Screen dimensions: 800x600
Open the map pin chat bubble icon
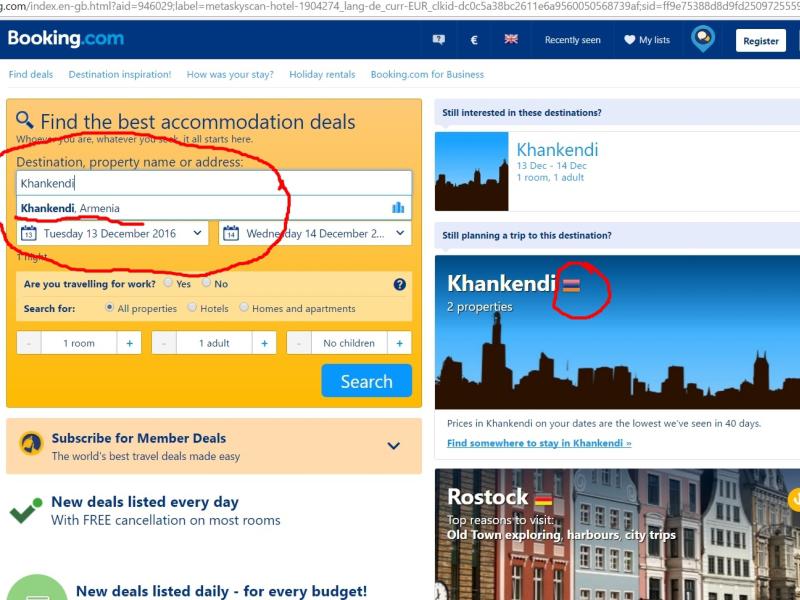pyautogui.click(x=703, y=39)
